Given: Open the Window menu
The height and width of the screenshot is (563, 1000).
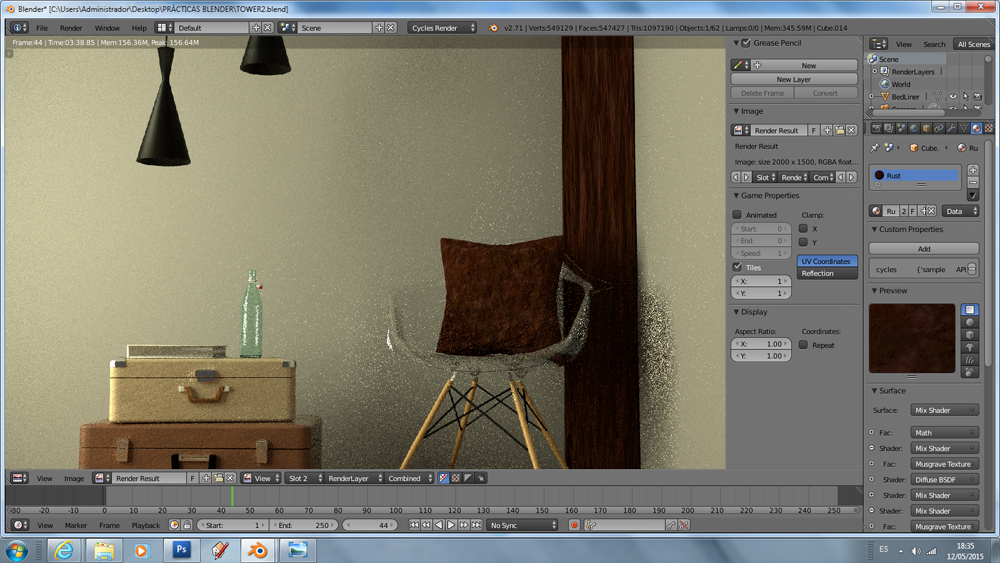Looking at the screenshot, I should coord(107,27).
